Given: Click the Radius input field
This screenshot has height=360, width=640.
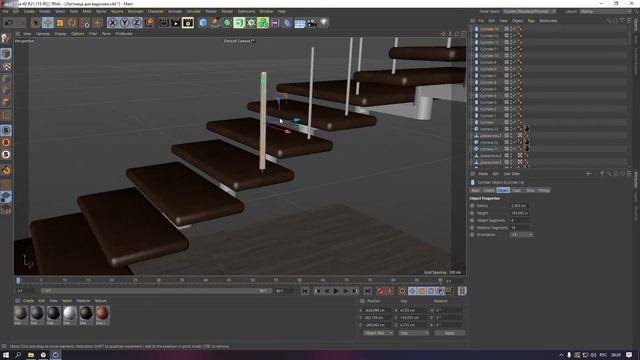Looking at the screenshot, I should click(x=520, y=206).
